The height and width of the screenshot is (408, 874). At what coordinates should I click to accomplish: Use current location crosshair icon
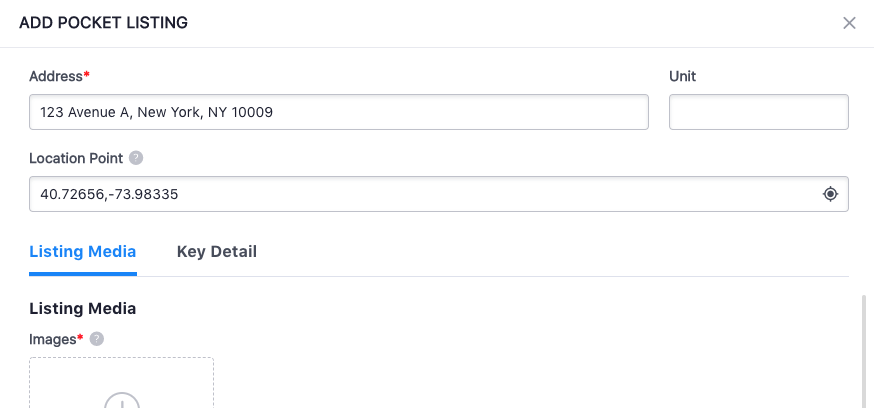tap(830, 194)
